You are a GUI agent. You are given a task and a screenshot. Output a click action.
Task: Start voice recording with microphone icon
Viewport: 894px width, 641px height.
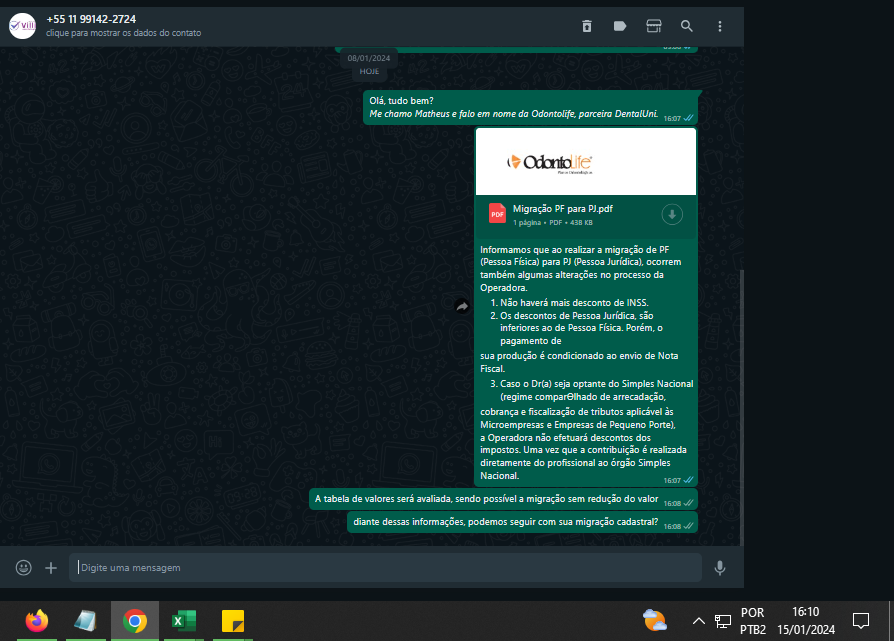point(720,567)
